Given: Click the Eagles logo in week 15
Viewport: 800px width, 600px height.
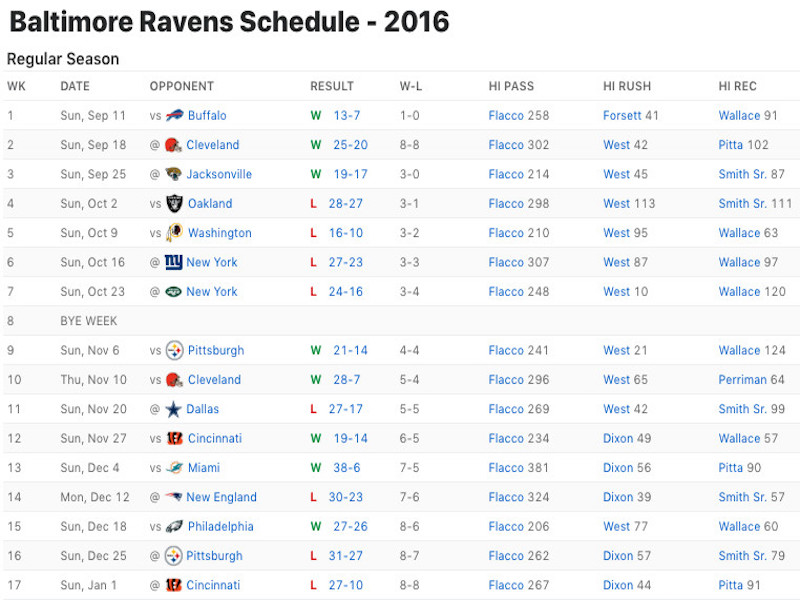Looking at the screenshot, I should pyautogui.click(x=174, y=527).
